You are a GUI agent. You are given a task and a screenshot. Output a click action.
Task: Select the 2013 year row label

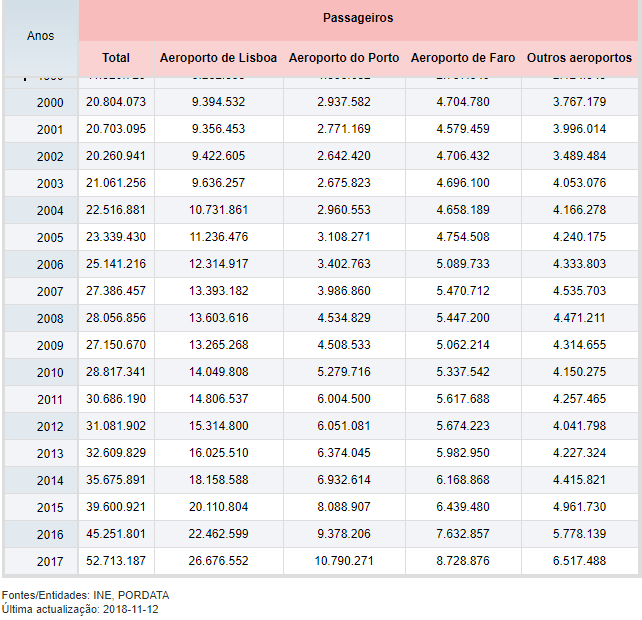click(49, 454)
